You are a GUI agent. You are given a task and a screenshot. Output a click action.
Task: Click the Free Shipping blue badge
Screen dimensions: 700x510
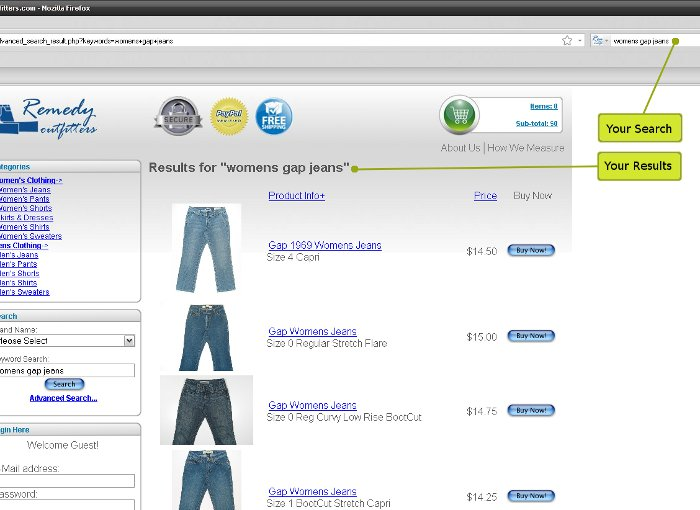(x=274, y=116)
